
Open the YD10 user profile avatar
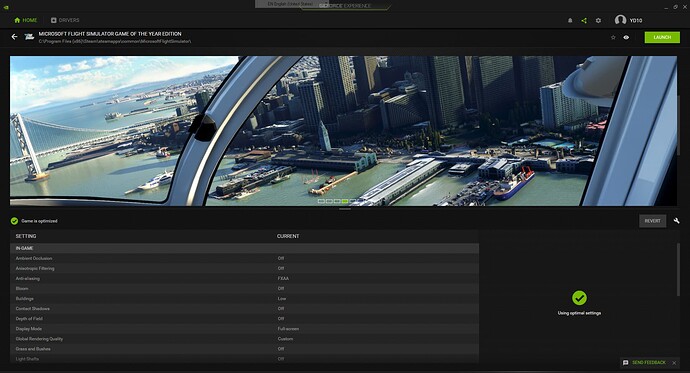[x=620, y=20]
